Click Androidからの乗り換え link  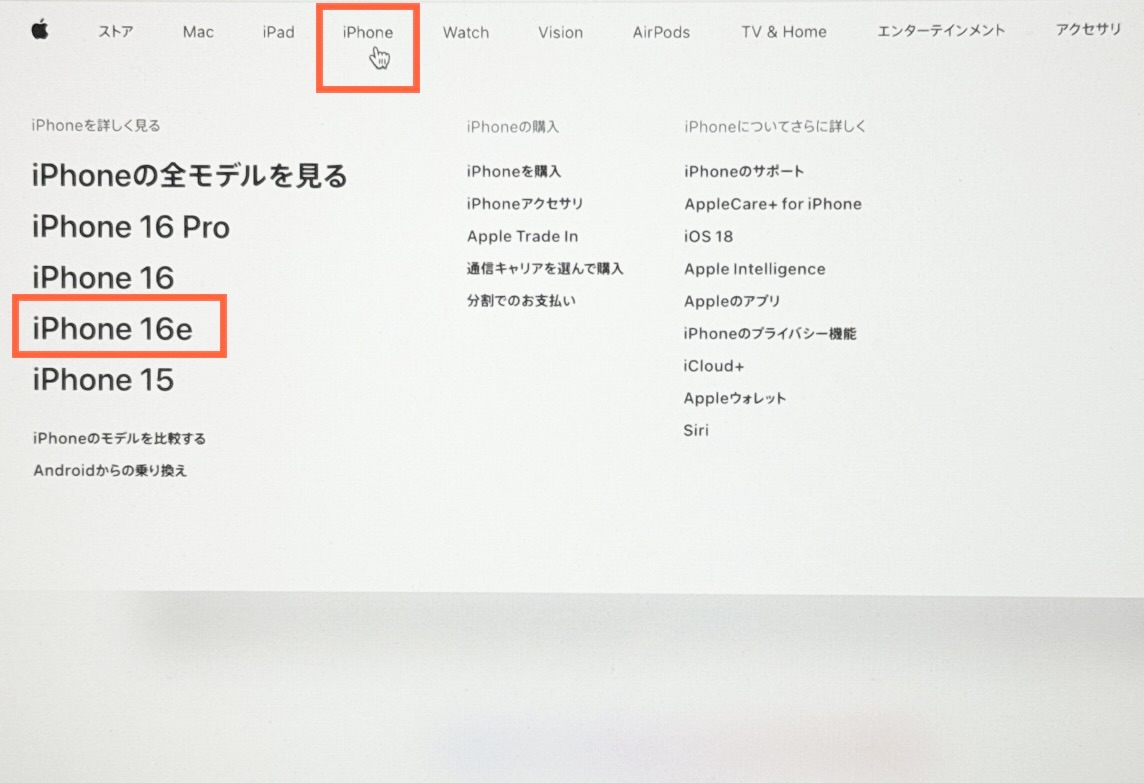[x=109, y=470]
